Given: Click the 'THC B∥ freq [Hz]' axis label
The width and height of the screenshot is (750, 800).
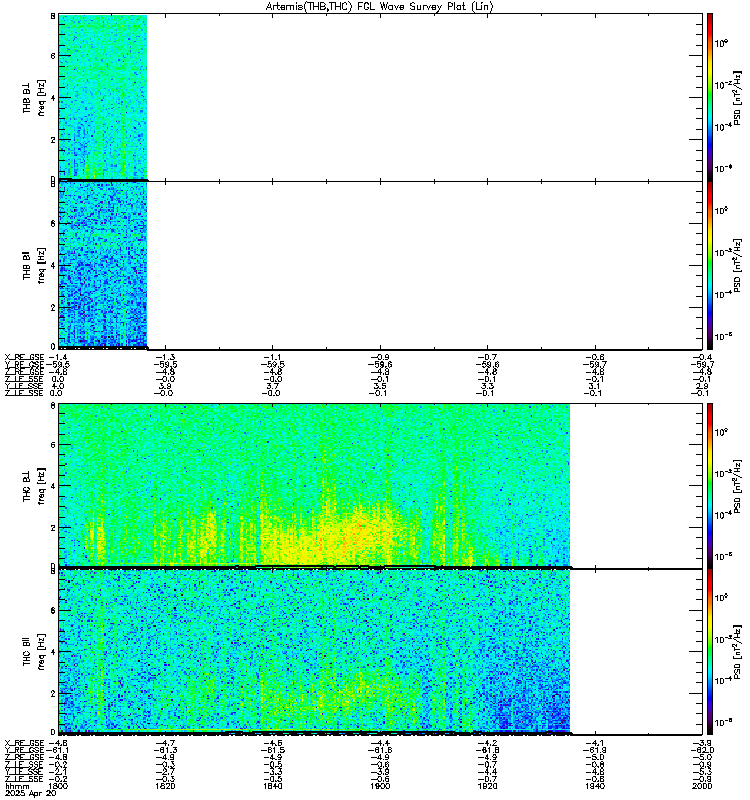Looking at the screenshot, I should (x=34, y=652).
